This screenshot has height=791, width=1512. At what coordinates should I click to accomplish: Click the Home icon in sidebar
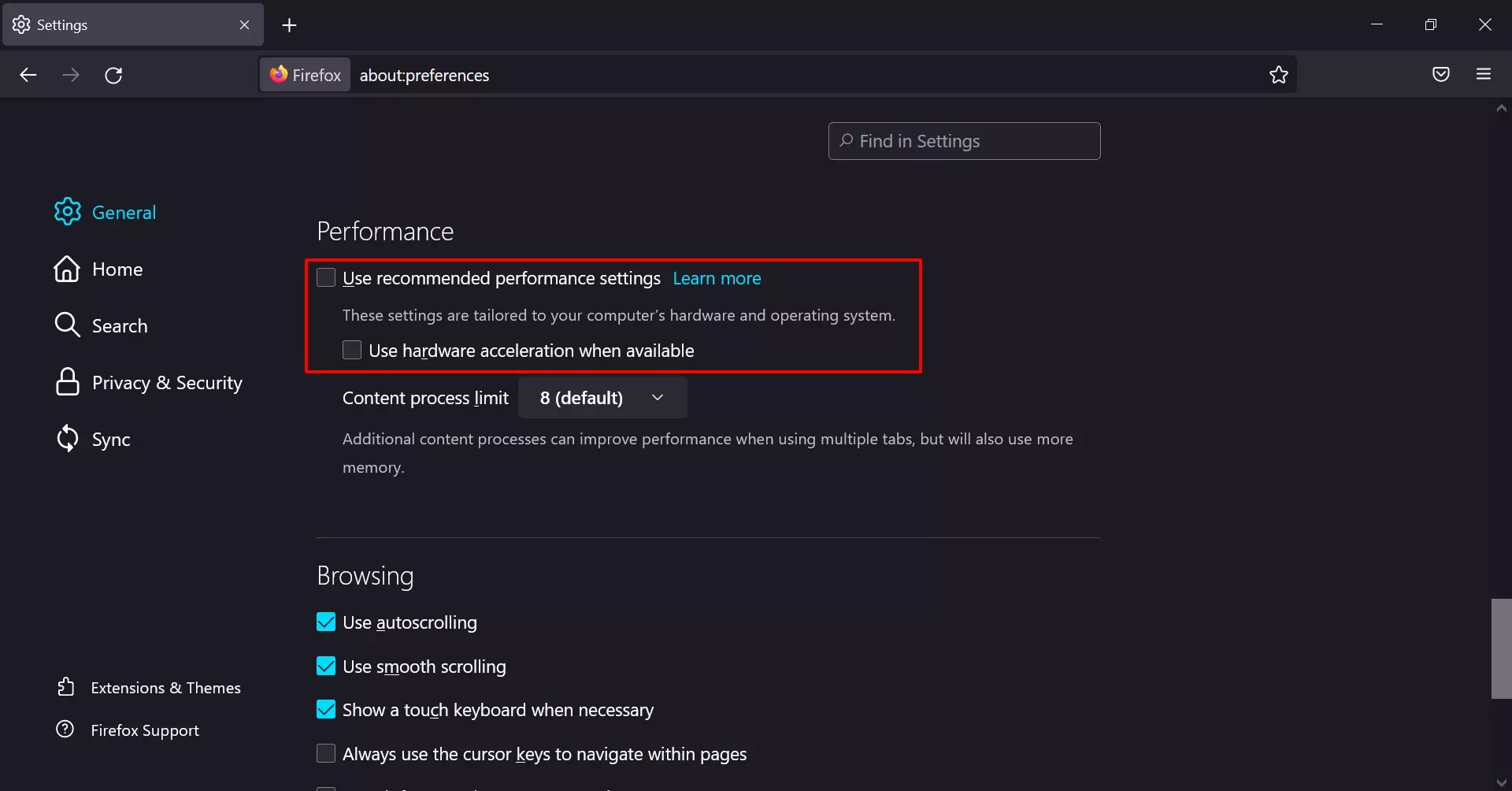pyautogui.click(x=66, y=269)
